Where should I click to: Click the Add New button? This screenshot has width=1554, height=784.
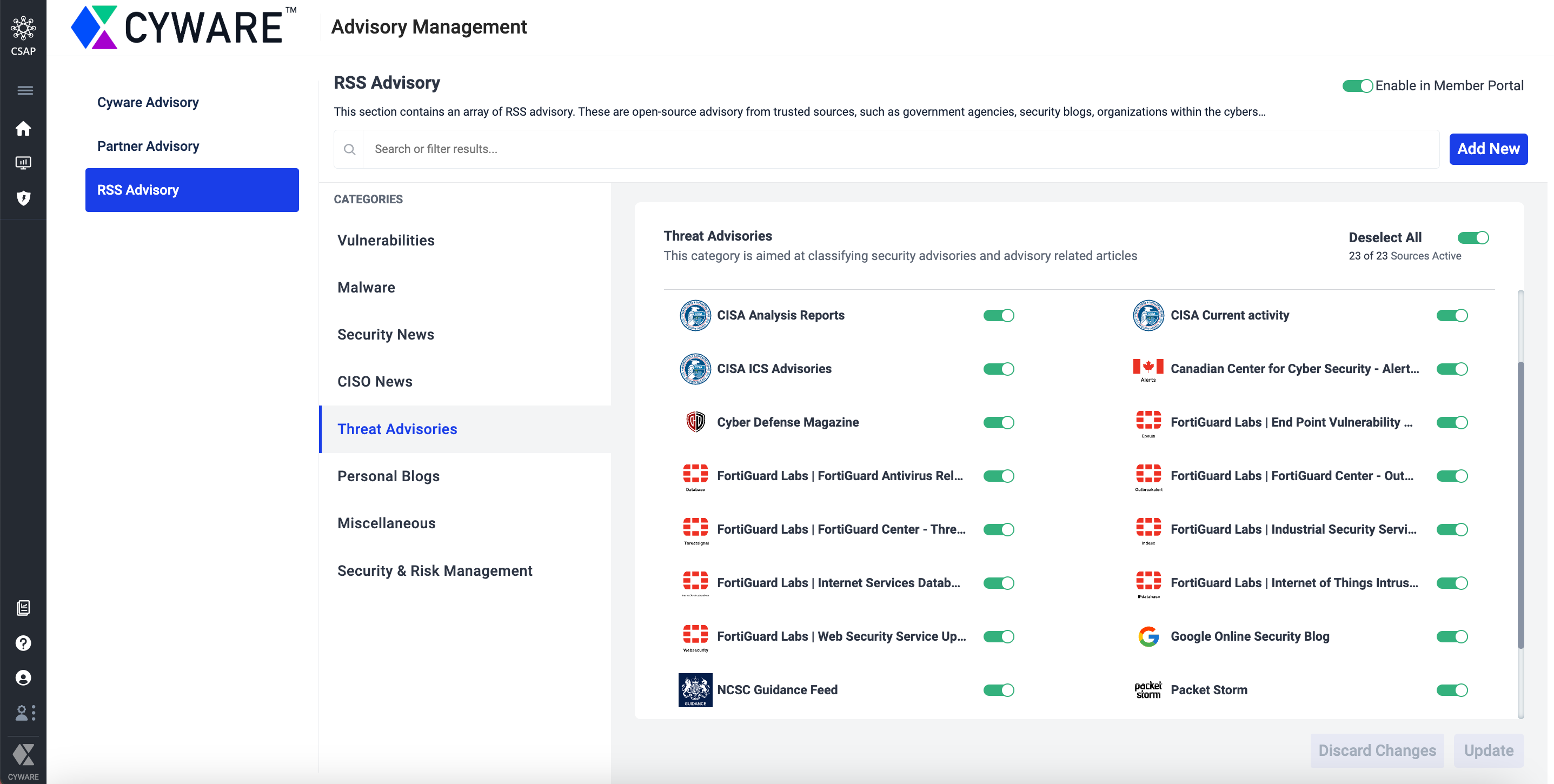(x=1487, y=149)
